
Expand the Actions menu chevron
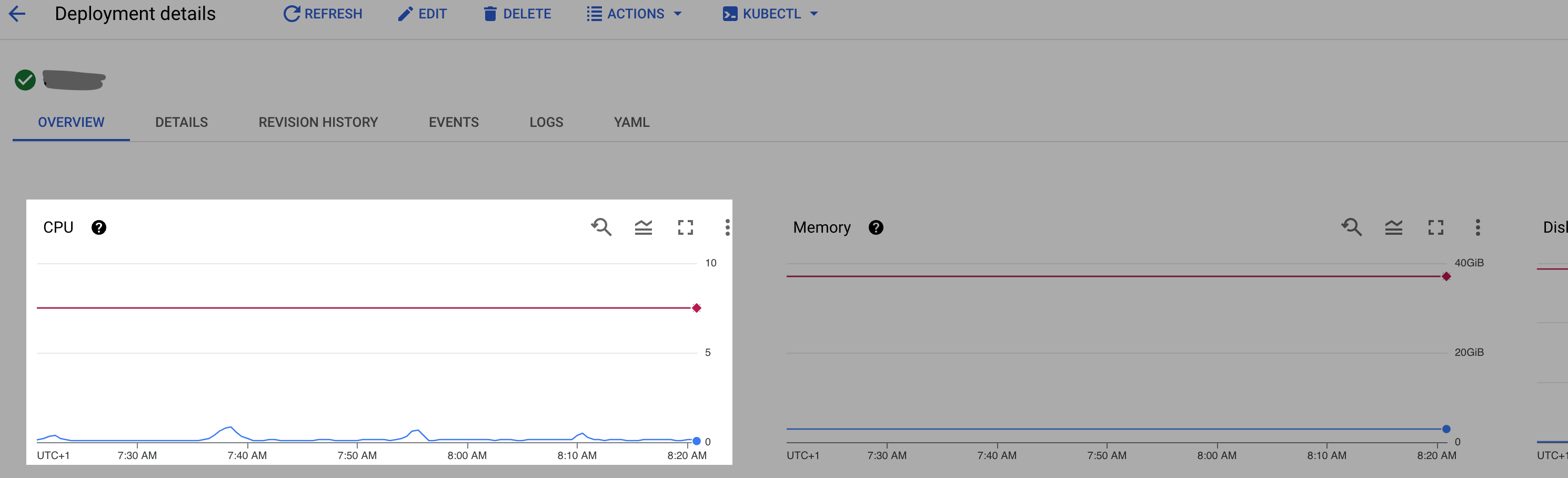pos(678,14)
